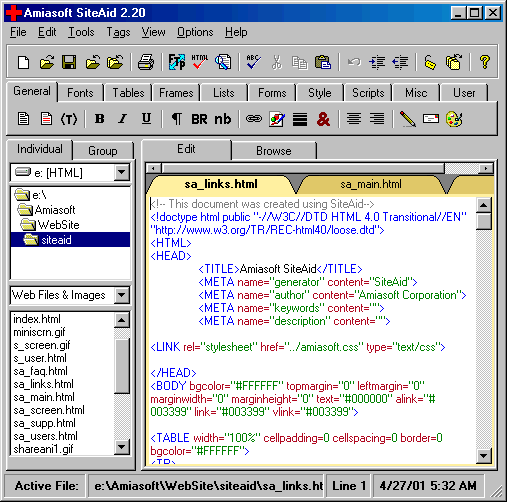Open the e: [HTML] drive dropdown
This screenshot has width=507, height=502.
coord(121,172)
